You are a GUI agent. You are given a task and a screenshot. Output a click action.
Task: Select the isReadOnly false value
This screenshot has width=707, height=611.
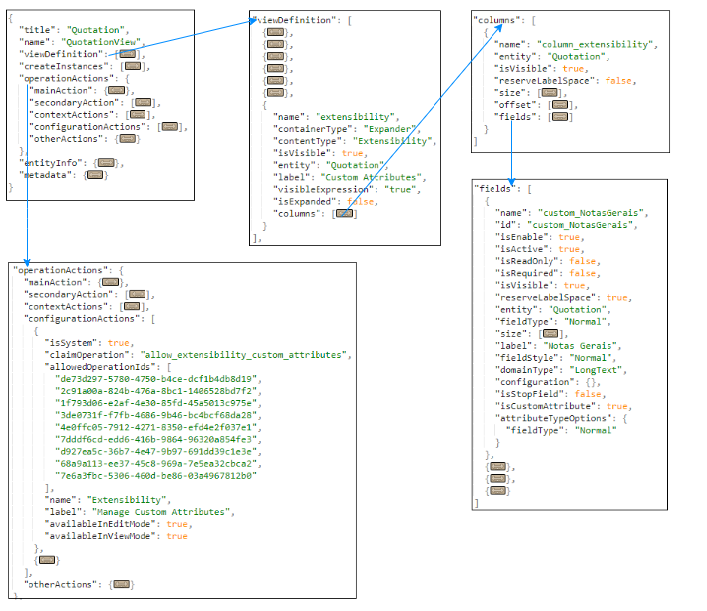(583, 261)
